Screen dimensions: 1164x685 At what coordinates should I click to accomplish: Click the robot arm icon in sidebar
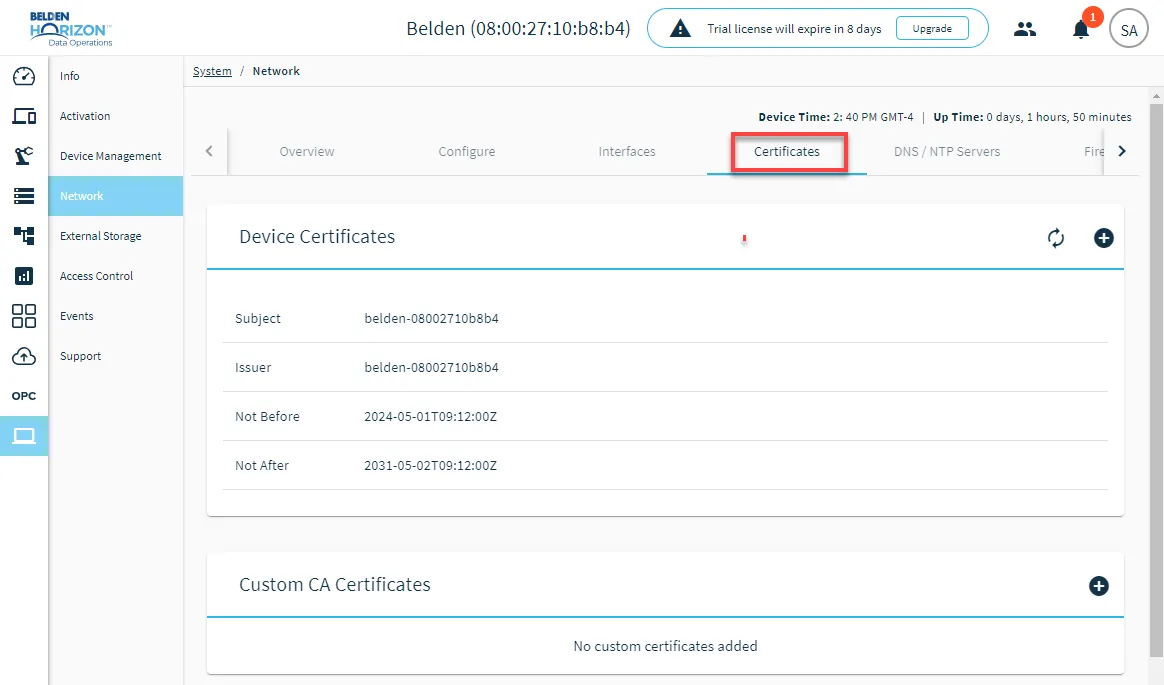click(x=24, y=156)
